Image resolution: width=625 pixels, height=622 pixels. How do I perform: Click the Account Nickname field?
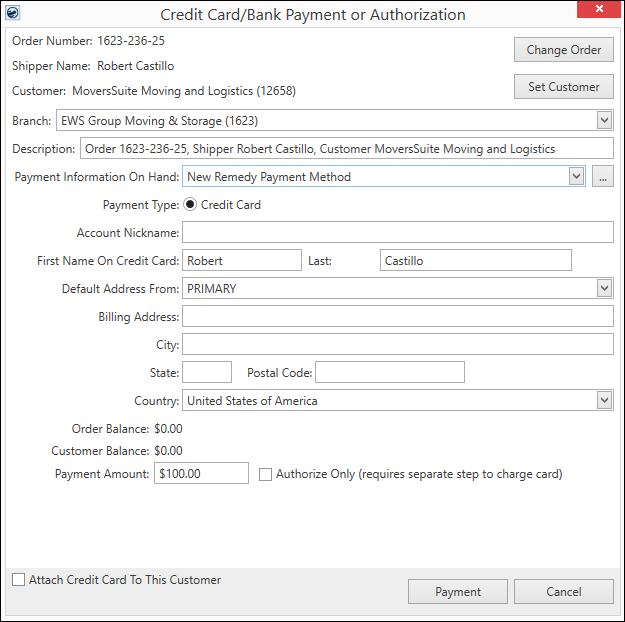pyautogui.click(x=397, y=233)
